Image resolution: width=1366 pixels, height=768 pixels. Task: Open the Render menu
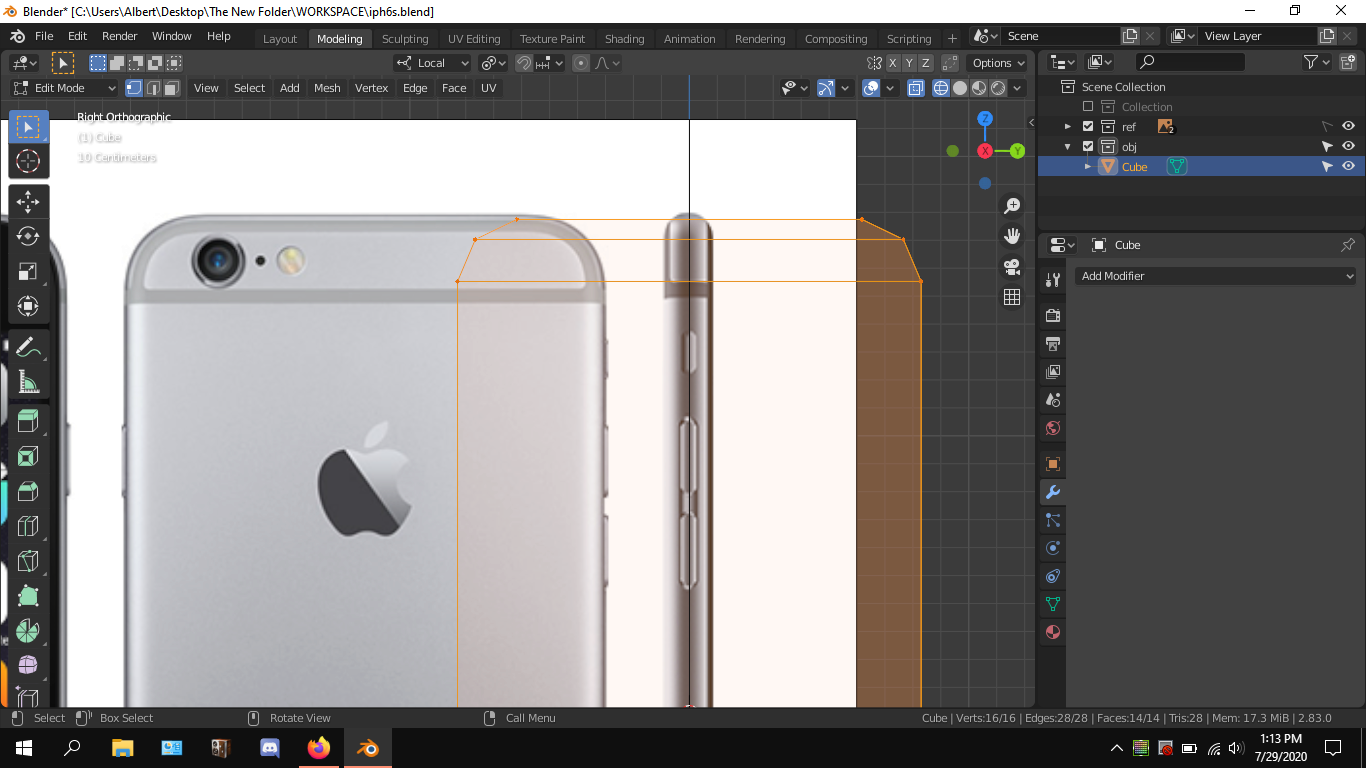tap(120, 36)
